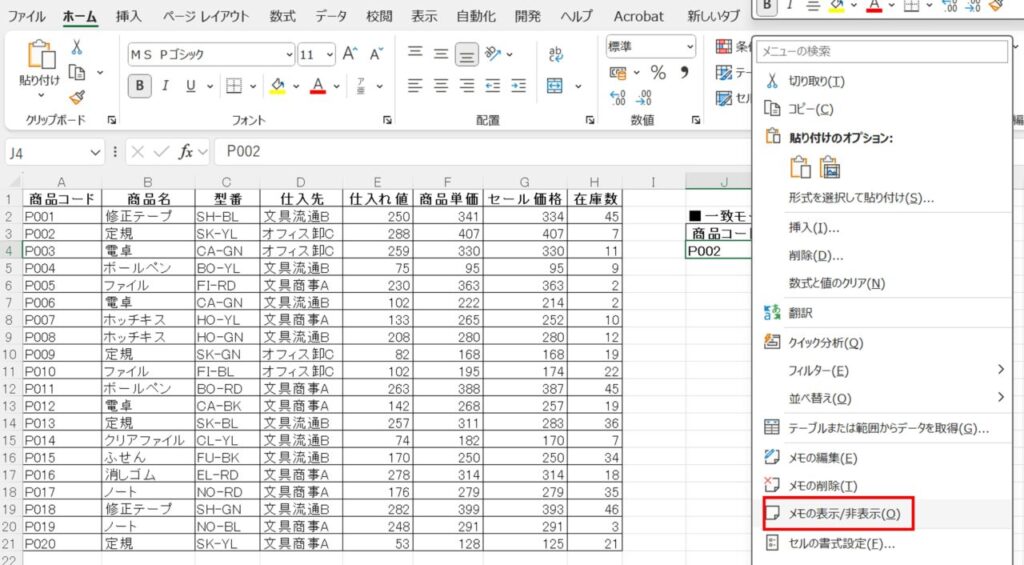This screenshot has height=565, width=1024.
Task: Switch to the 数式 tab
Action: click(283, 16)
